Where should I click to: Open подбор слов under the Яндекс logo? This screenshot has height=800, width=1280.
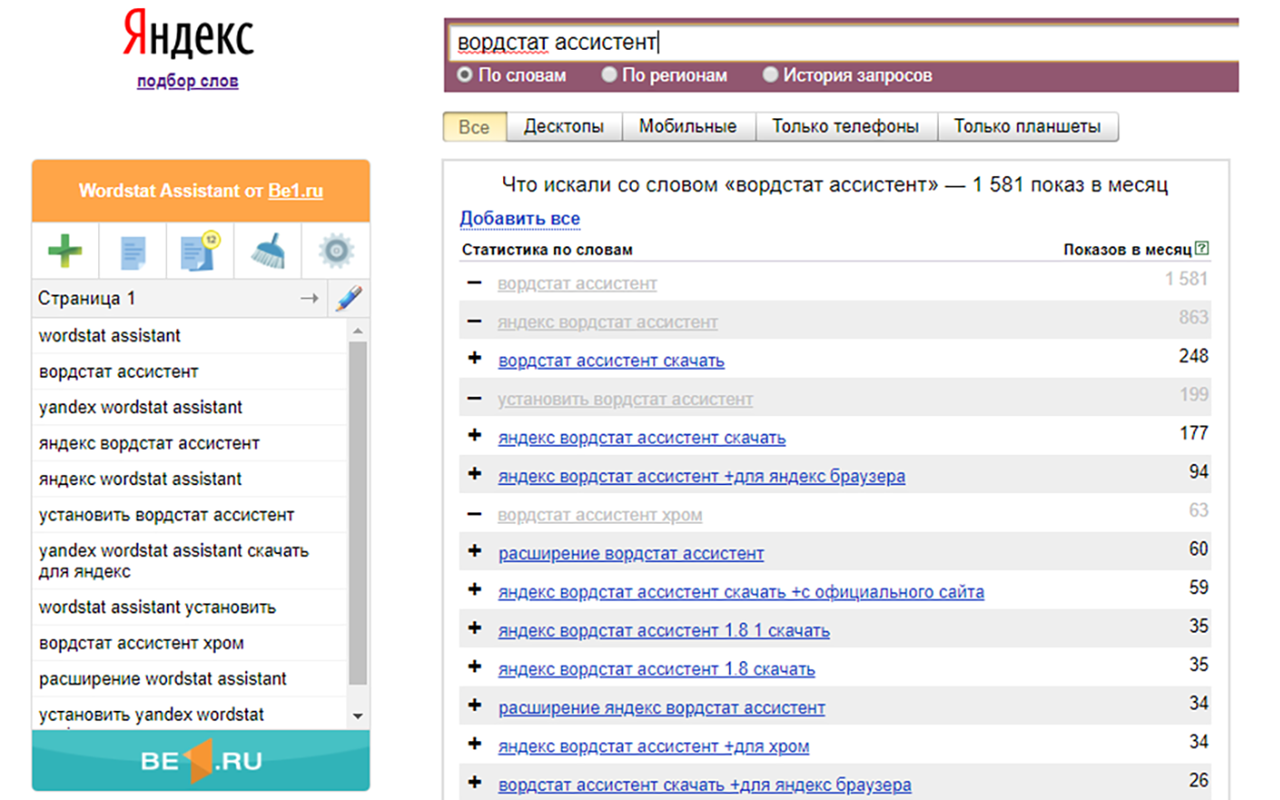click(x=187, y=81)
